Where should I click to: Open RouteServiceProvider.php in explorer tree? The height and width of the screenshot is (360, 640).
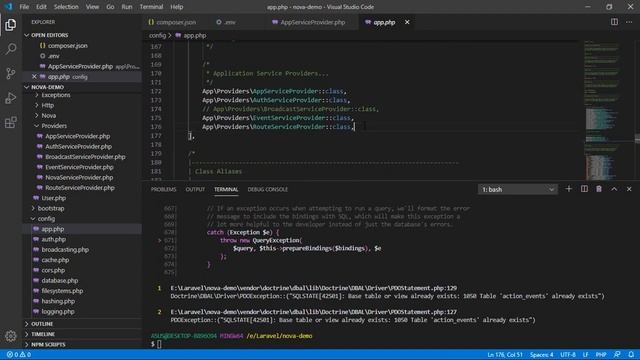(x=80, y=188)
